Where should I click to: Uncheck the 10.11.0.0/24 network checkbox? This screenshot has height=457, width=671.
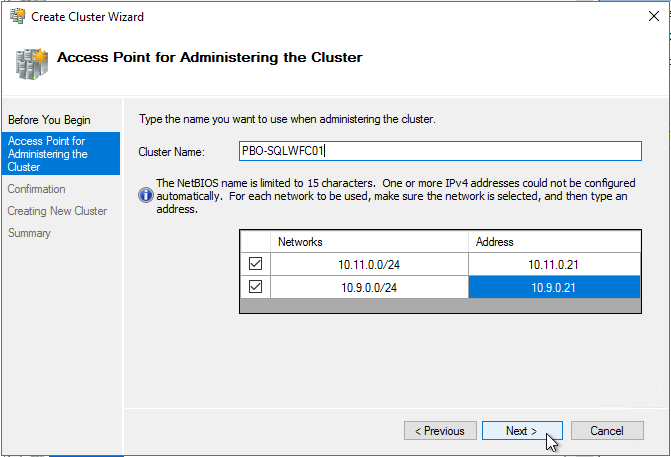[x=255, y=264]
